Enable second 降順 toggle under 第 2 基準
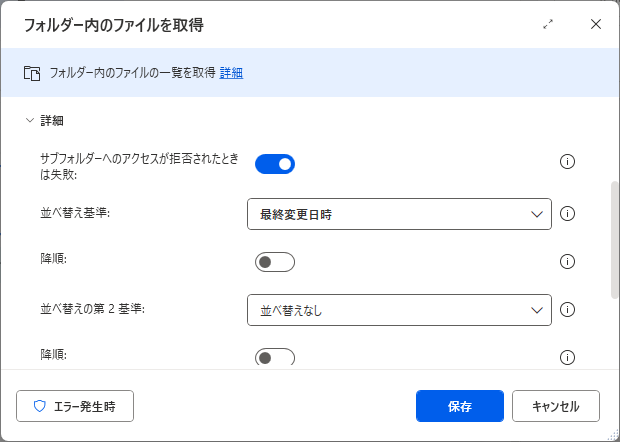Image resolution: width=620 pixels, height=442 pixels. (x=275, y=357)
